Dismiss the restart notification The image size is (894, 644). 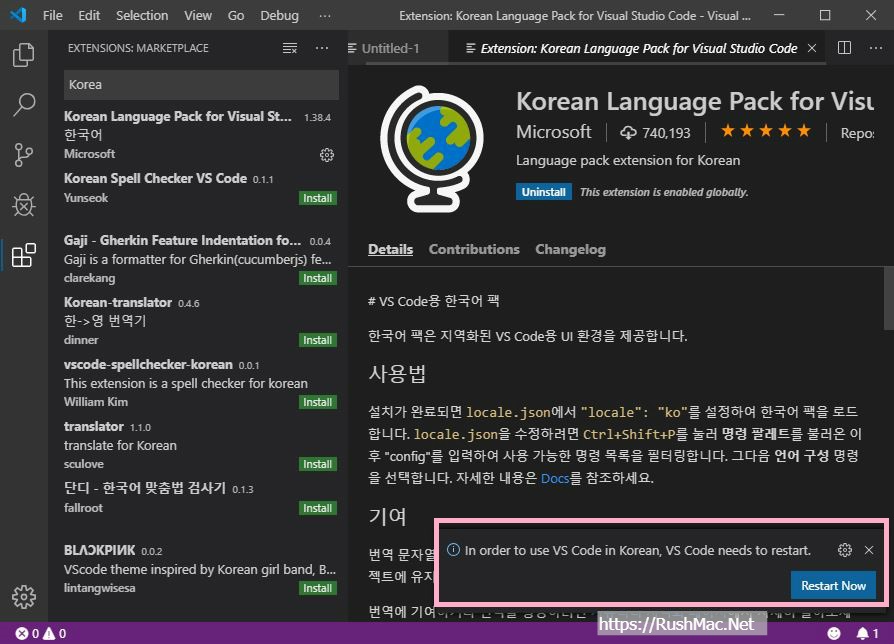(x=869, y=550)
